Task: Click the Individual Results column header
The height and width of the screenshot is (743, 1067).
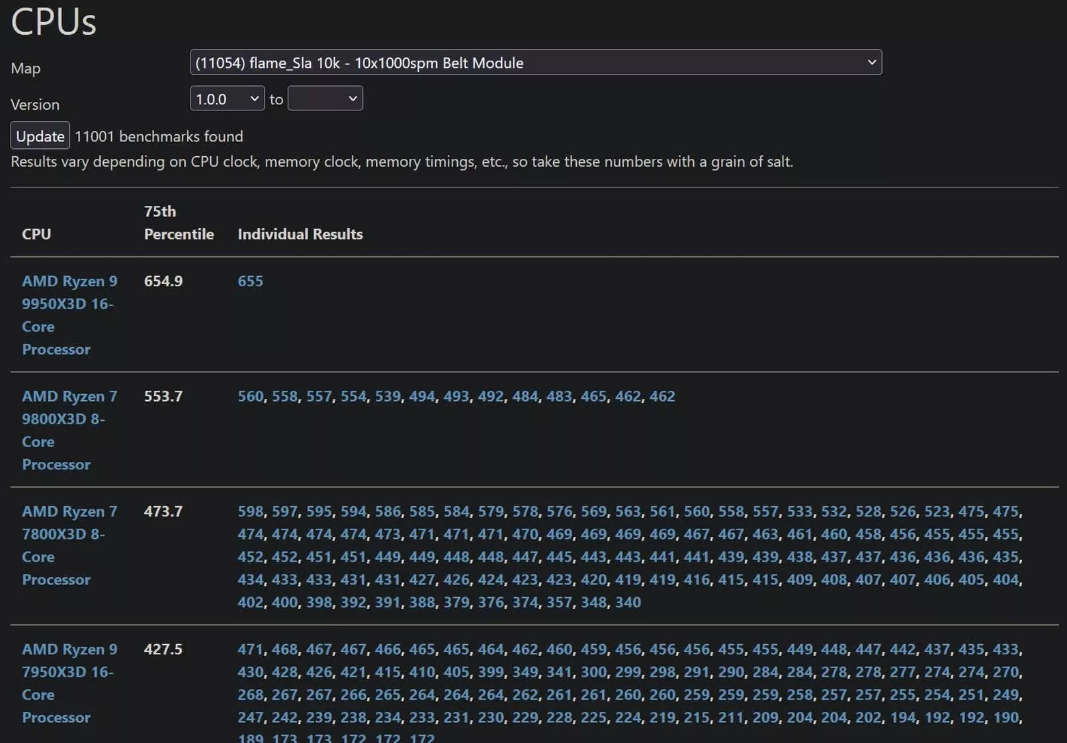Action: click(300, 234)
